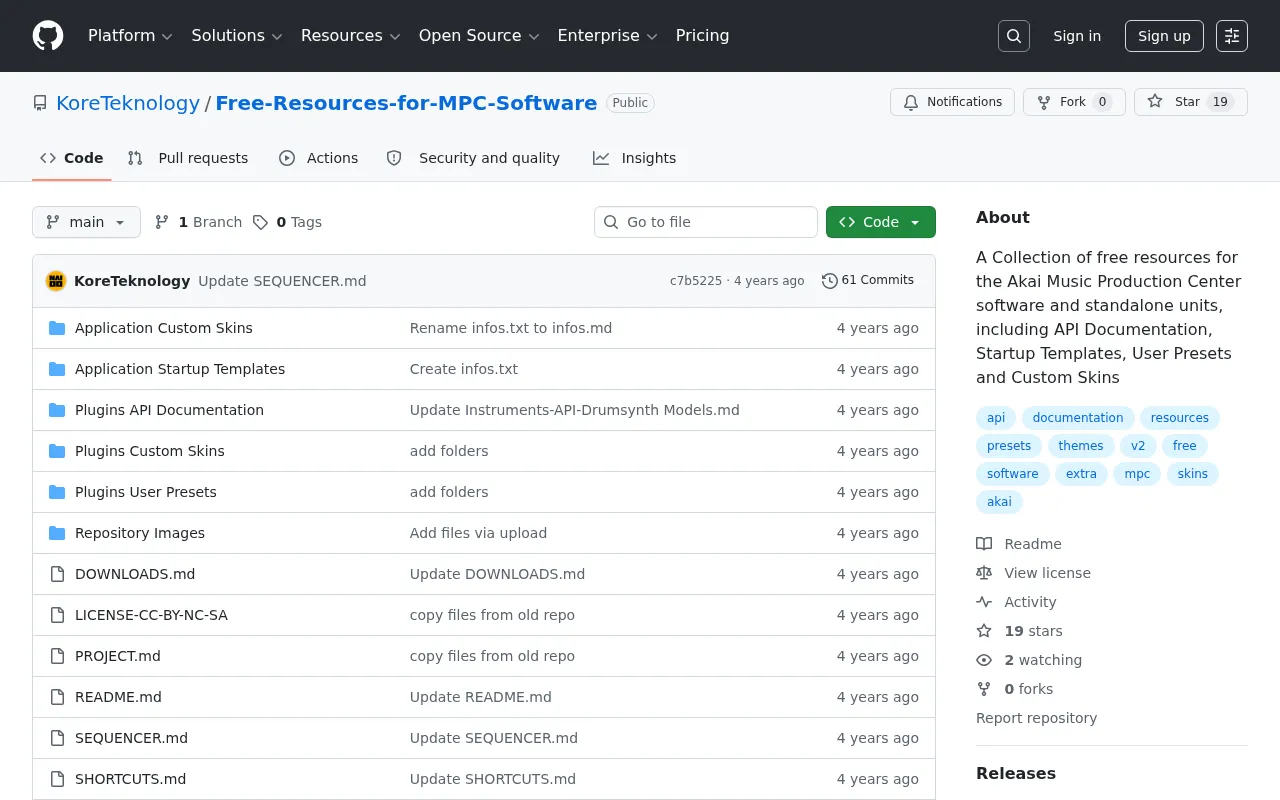Click the history clock icon by 61 Commits
This screenshot has width=1280, height=800.
click(x=830, y=281)
